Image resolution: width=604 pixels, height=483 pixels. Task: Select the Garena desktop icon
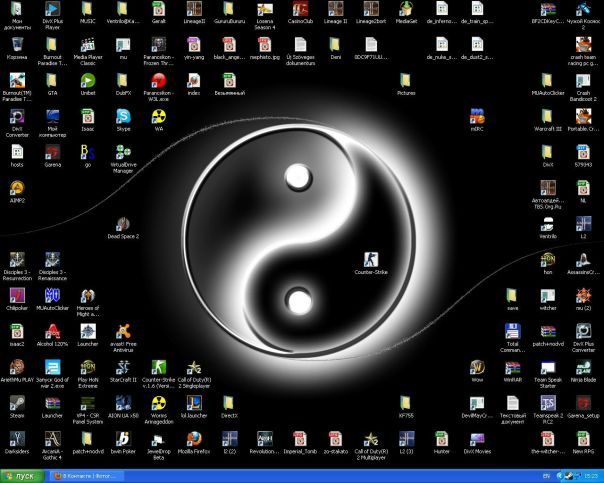tap(52, 152)
